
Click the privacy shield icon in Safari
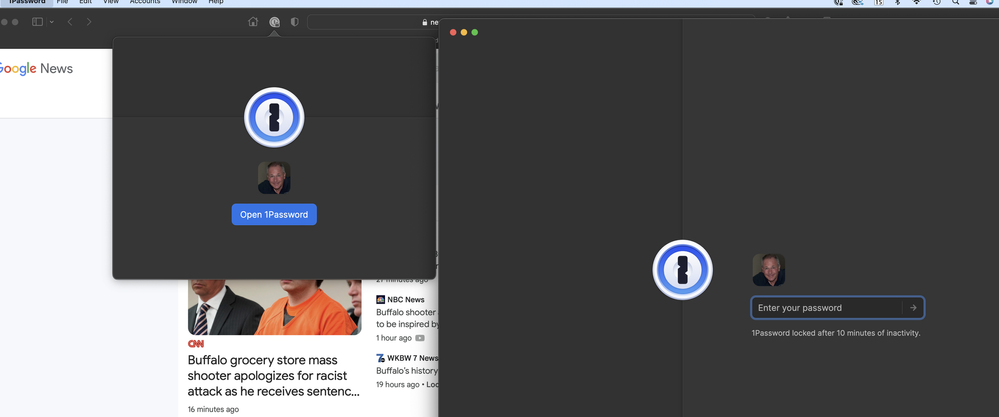(x=294, y=22)
